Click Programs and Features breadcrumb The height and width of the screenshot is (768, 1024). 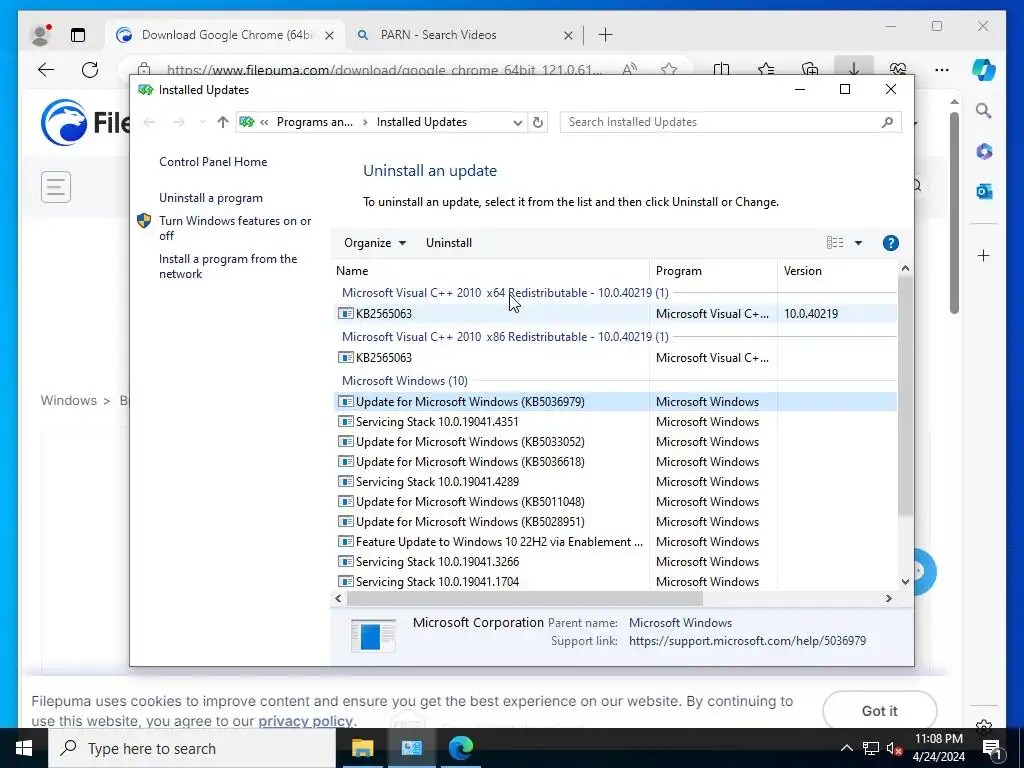point(314,122)
